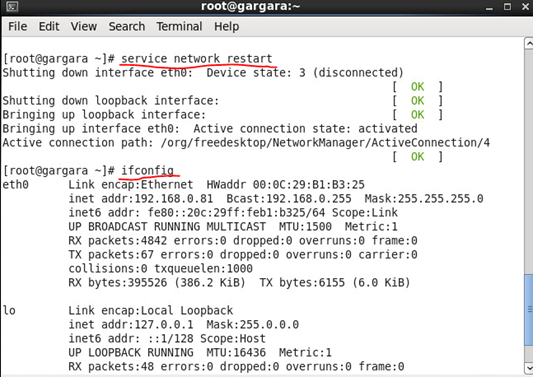
Task: Click the empty scrollbar track above thumb
Action: 529,161
